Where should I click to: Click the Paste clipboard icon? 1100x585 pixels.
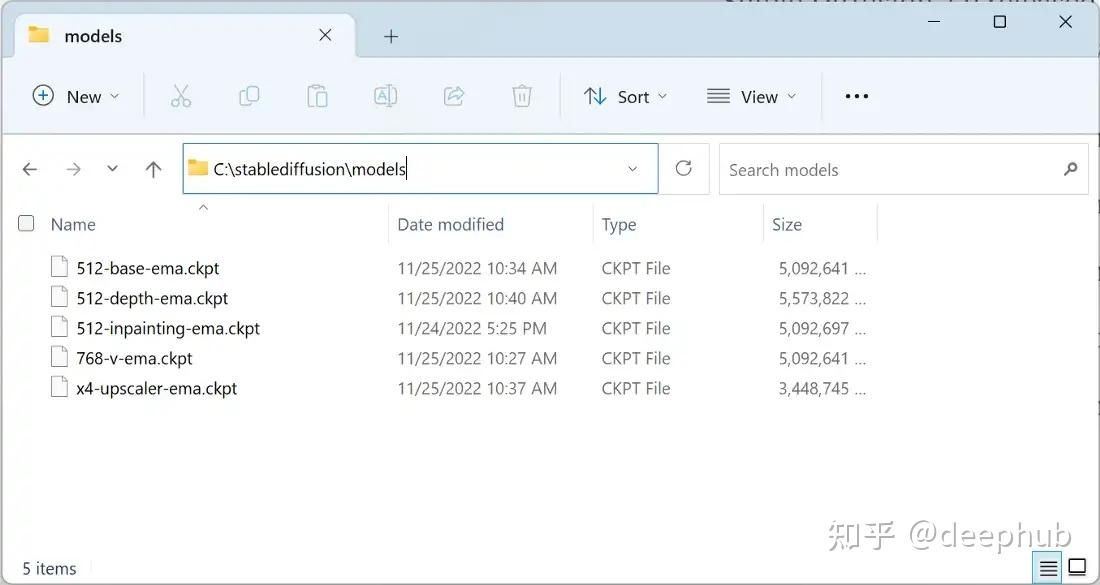pyautogui.click(x=317, y=96)
